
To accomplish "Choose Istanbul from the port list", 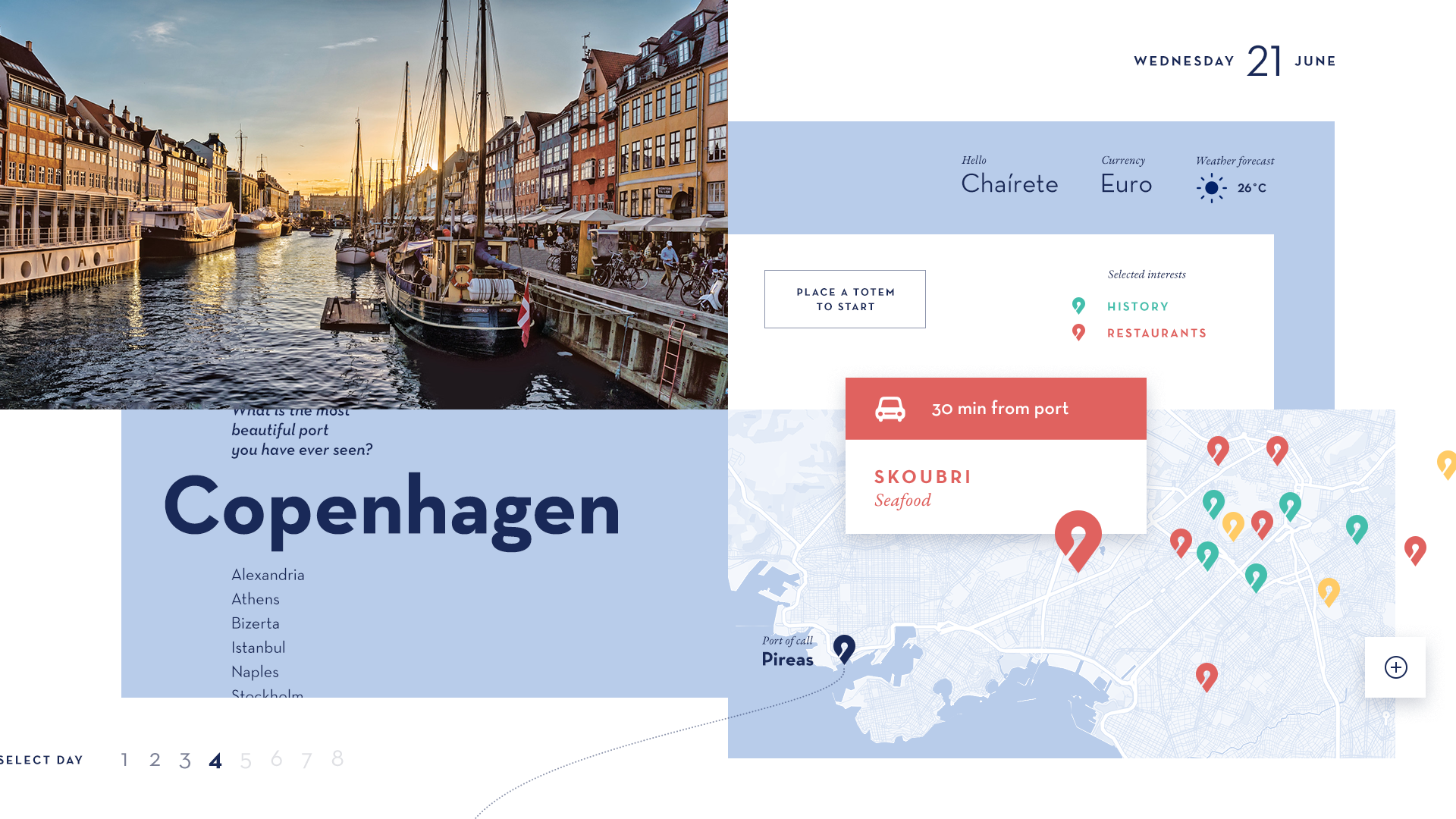I will pos(259,648).
